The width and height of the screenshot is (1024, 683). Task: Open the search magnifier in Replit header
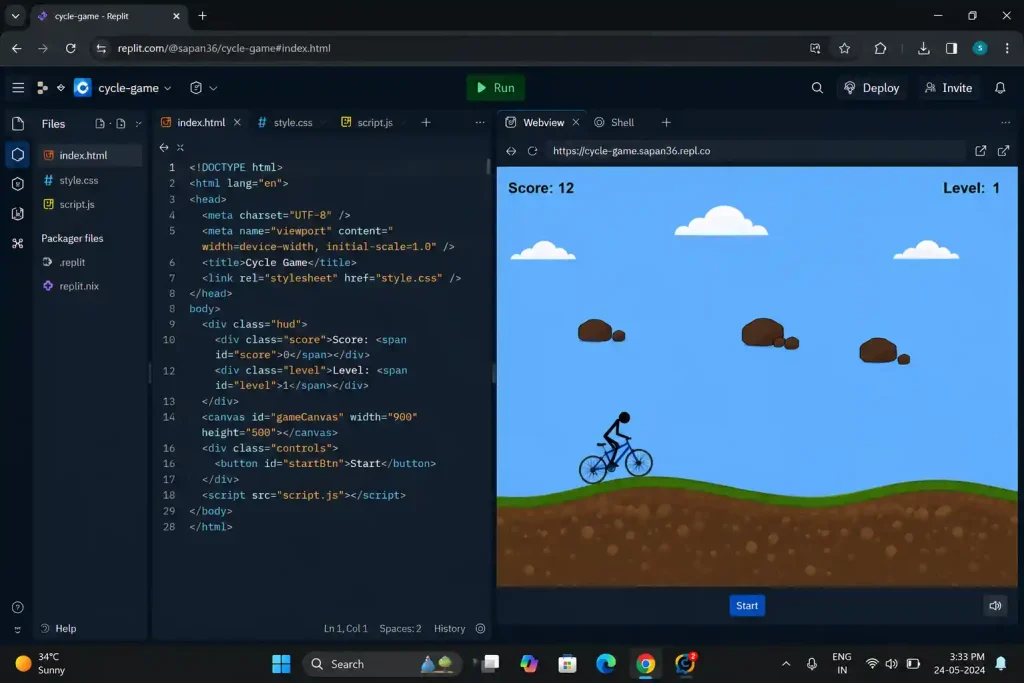(817, 87)
